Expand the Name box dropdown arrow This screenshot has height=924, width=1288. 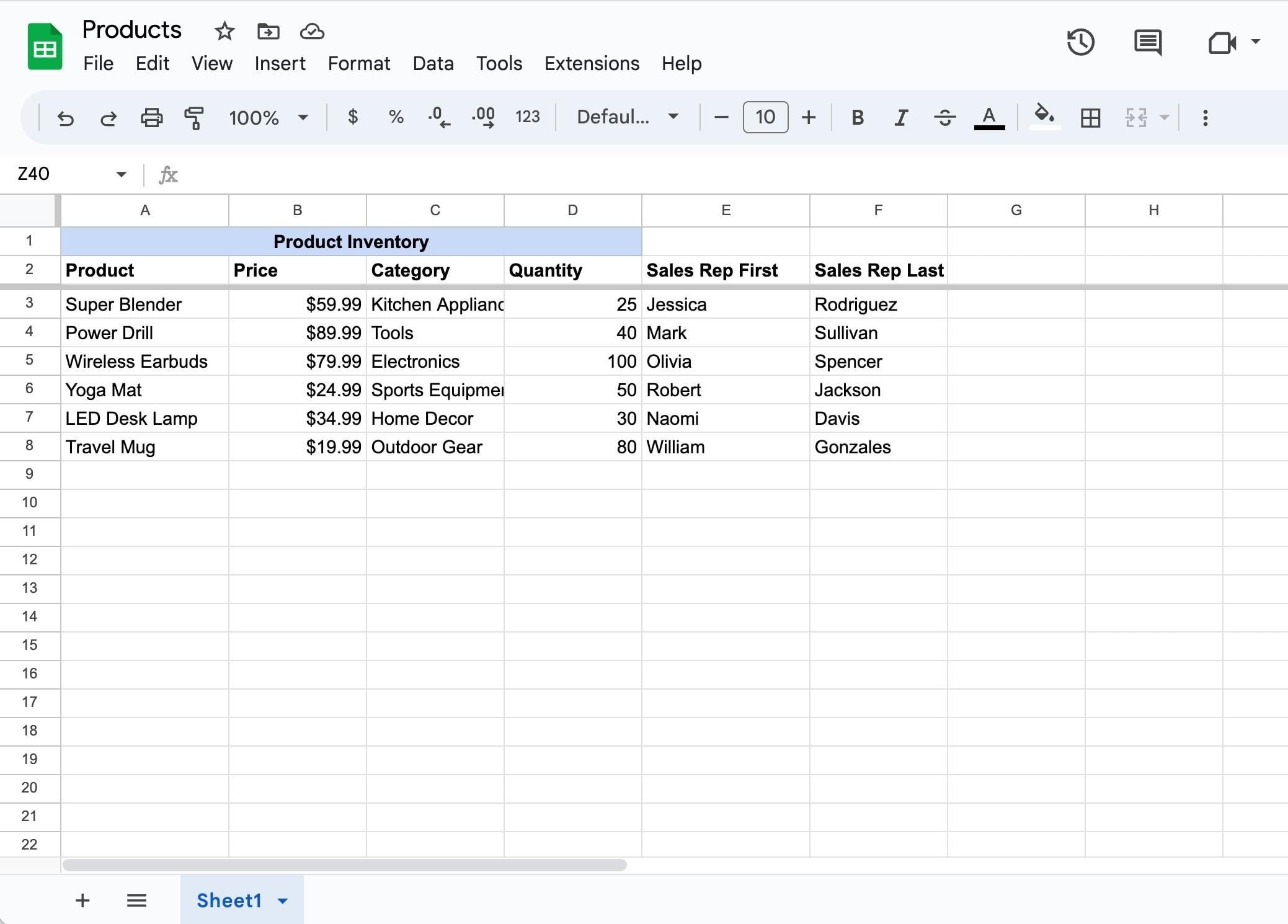pos(122,174)
